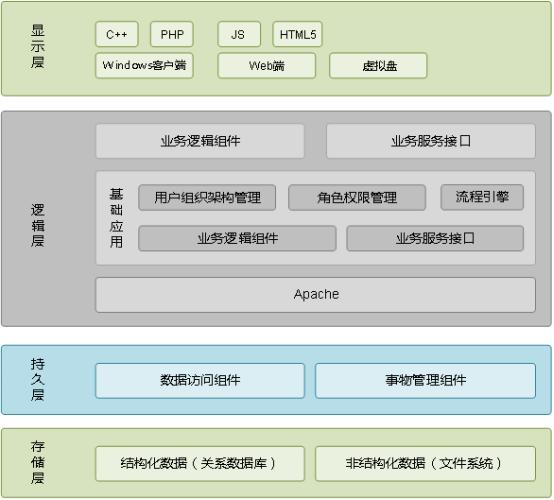
Task: Click the 角色权限管理 box
Action: pos(357,197)
